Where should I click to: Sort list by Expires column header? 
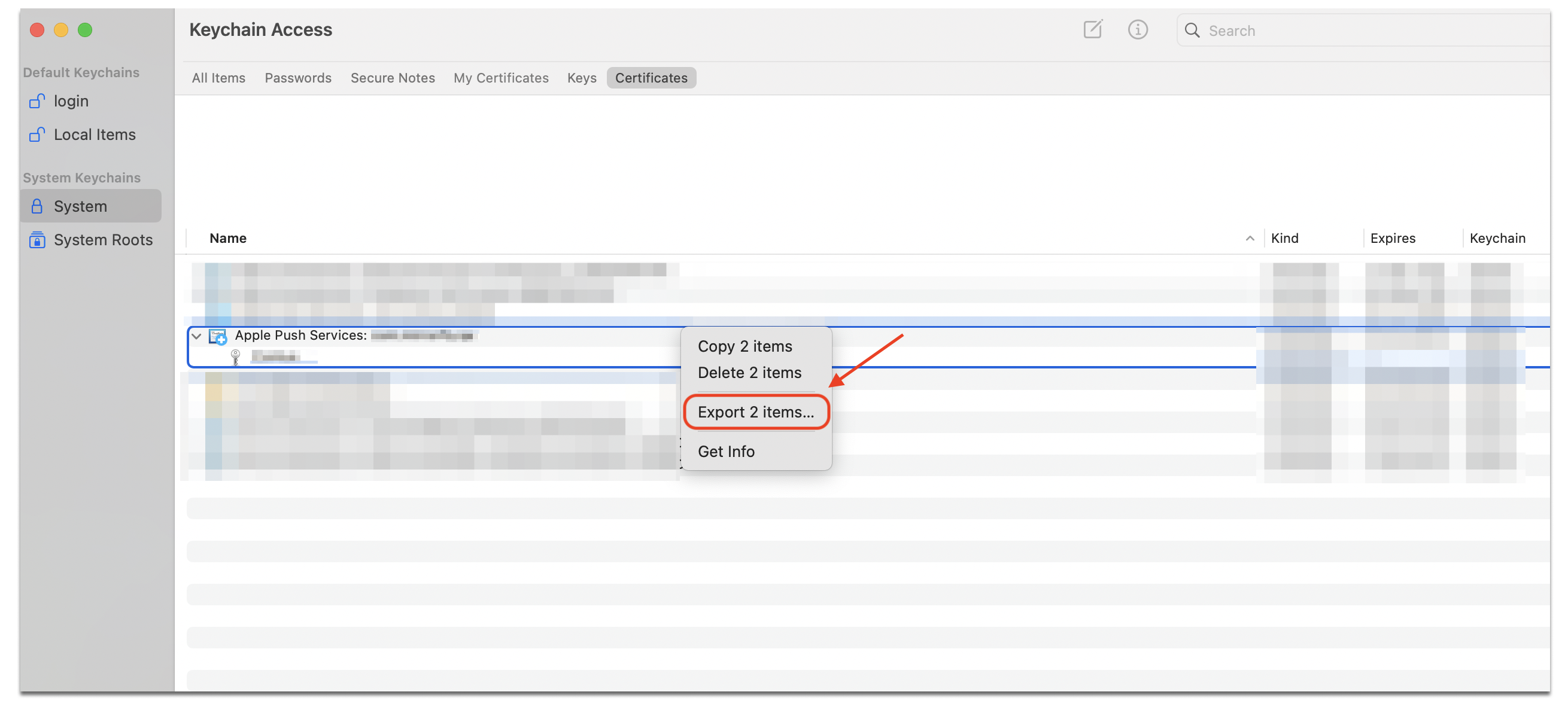click(1392, 239)
